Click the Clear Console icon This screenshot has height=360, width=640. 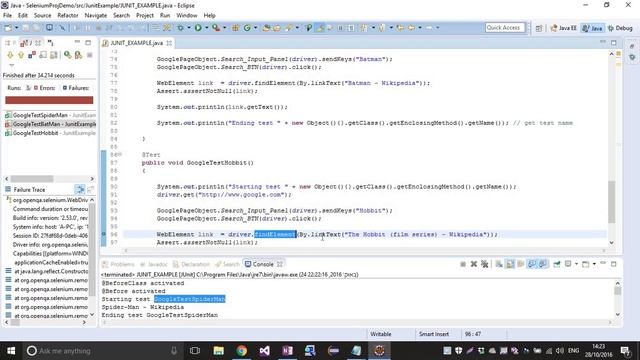499,264
